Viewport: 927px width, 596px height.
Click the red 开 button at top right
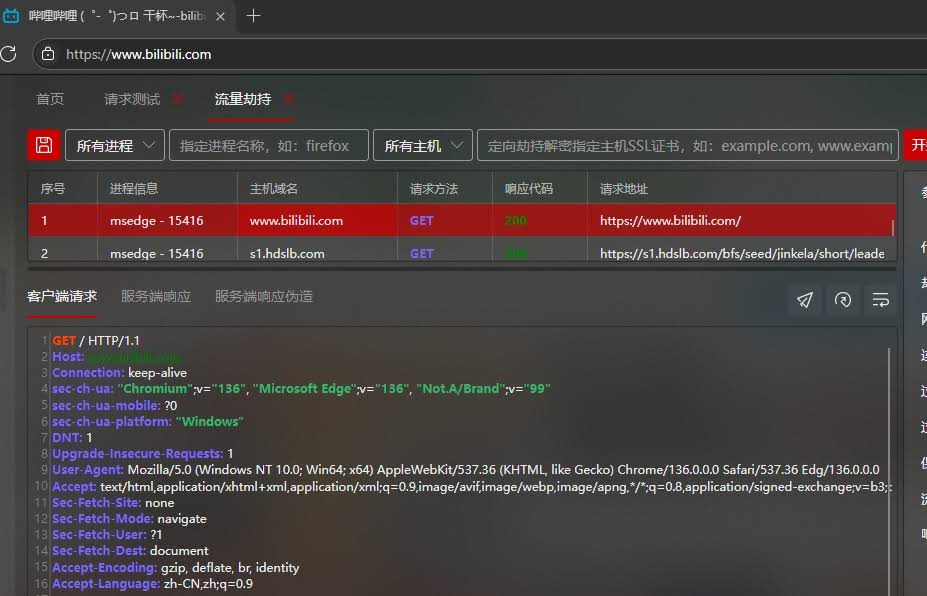(x=917, y=144)
